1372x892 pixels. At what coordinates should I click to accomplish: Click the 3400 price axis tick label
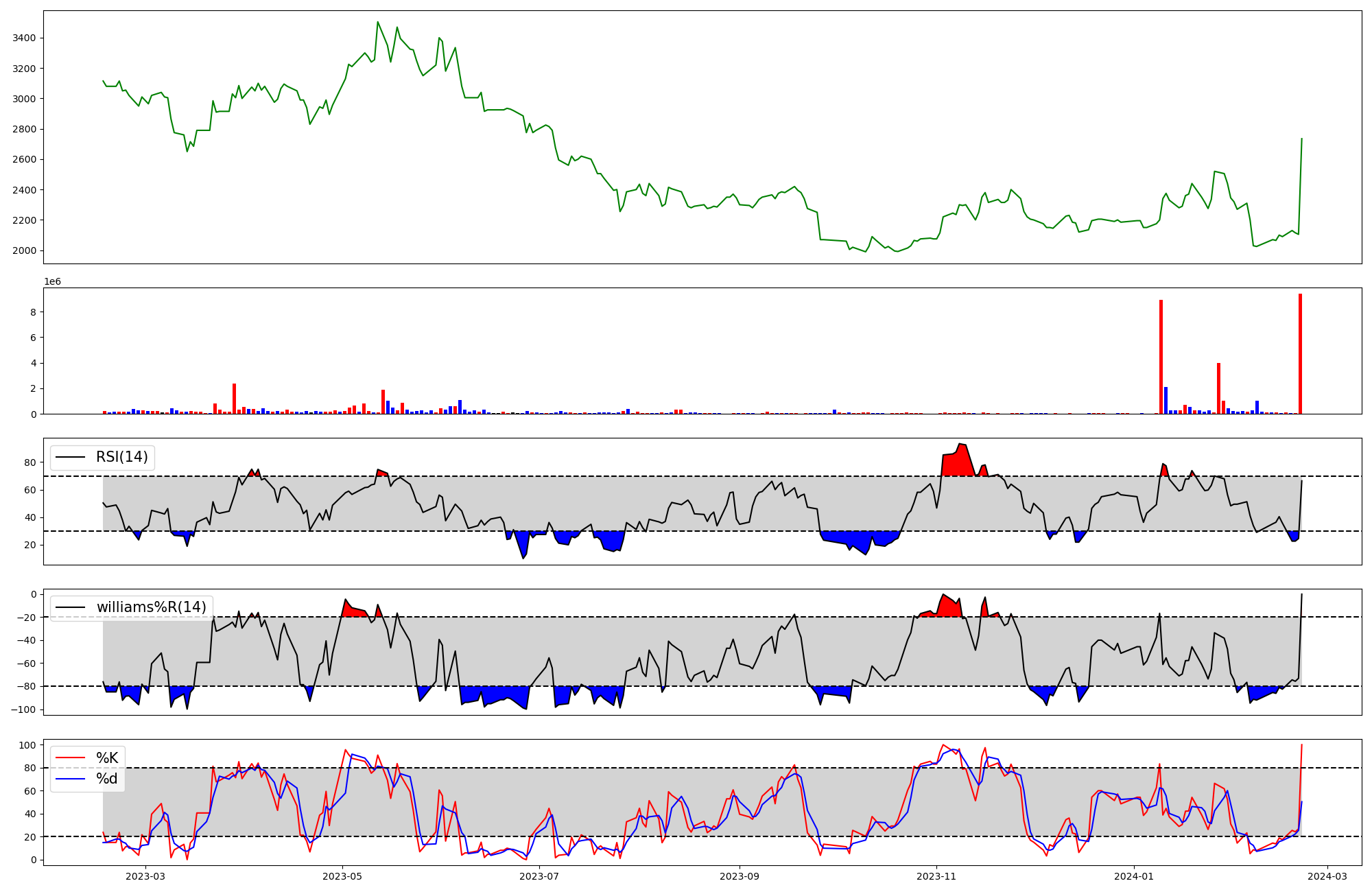25,38
